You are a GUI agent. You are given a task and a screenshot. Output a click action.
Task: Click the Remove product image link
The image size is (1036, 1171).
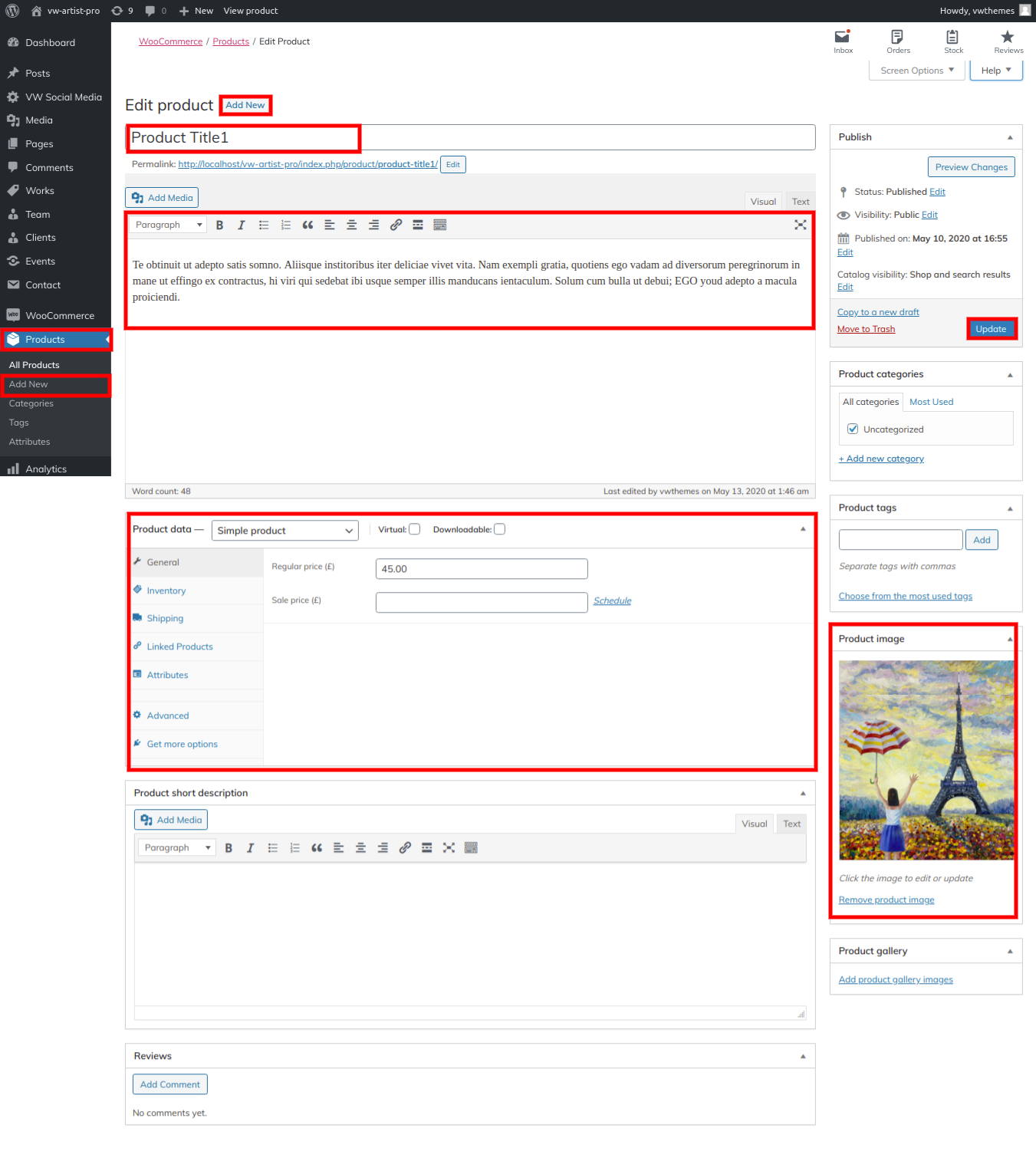[x=886, y=900]
